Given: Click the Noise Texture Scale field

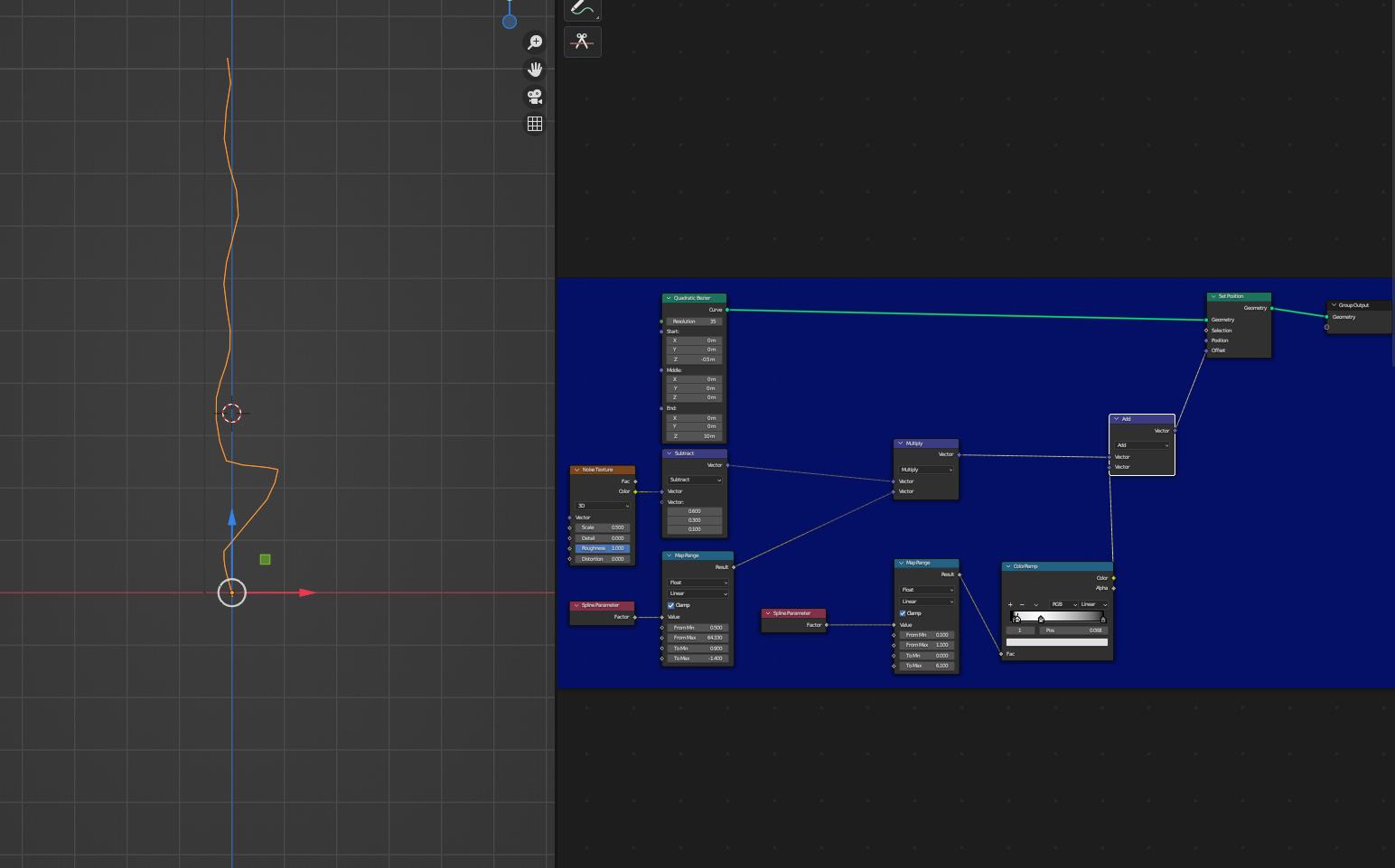Looking at the screenshot, I should click(x=603, y=527).
